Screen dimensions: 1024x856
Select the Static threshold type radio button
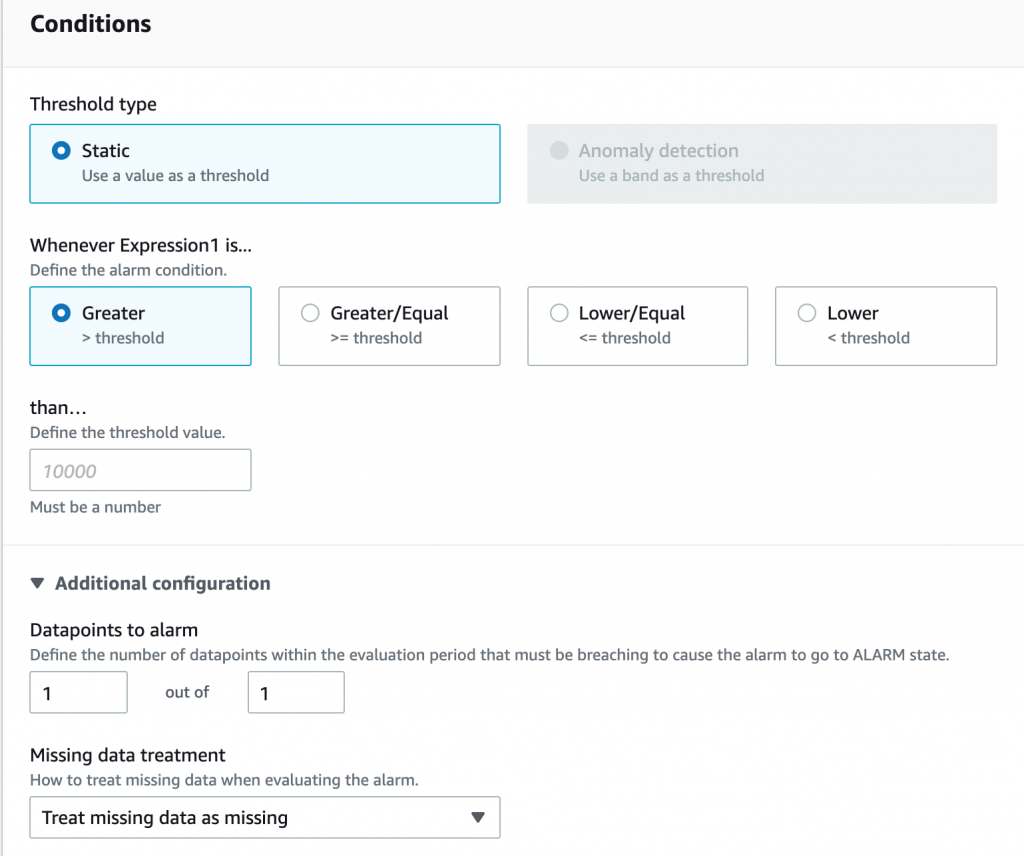click(x=61, y=151)
